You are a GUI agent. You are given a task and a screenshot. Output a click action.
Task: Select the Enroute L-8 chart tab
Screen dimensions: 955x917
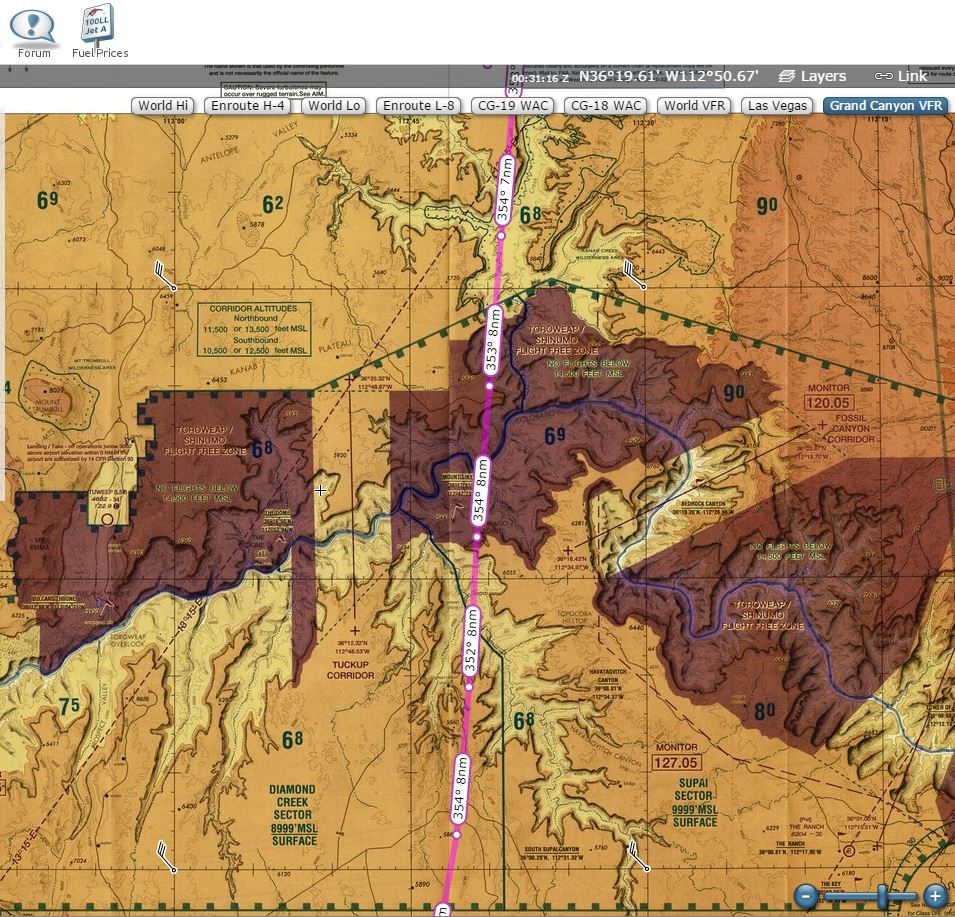418,105
